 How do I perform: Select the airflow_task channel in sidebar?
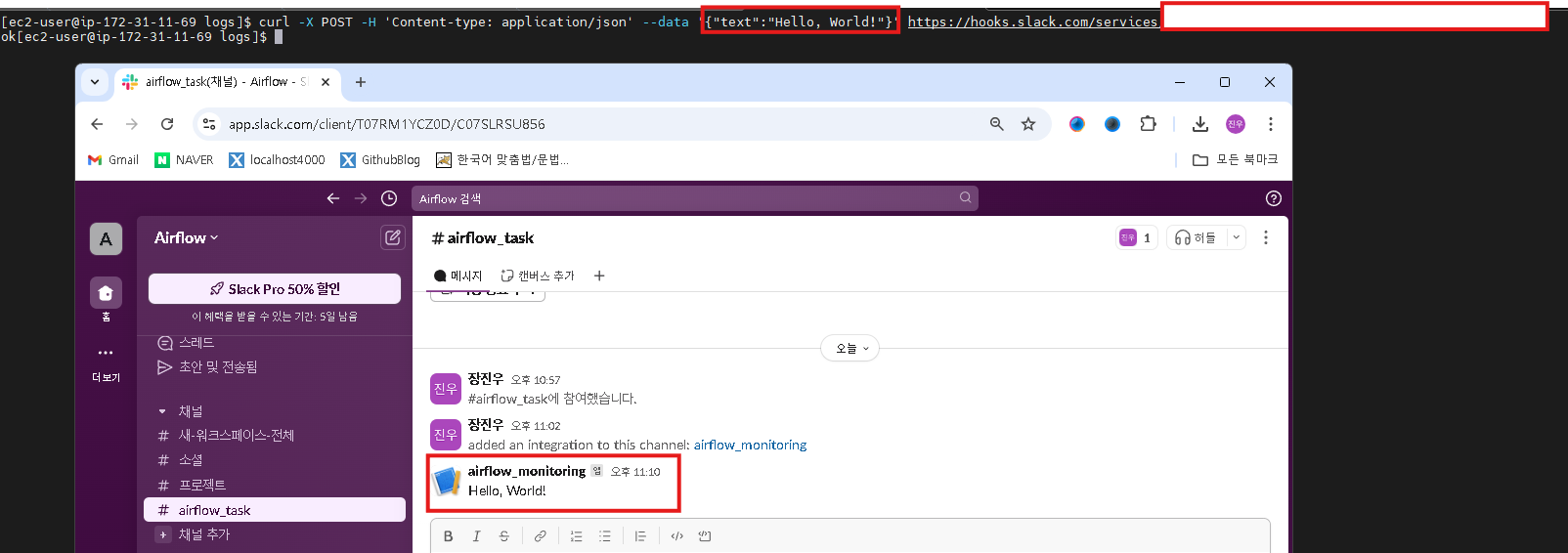pyautogui.click(x=214, y=510)
